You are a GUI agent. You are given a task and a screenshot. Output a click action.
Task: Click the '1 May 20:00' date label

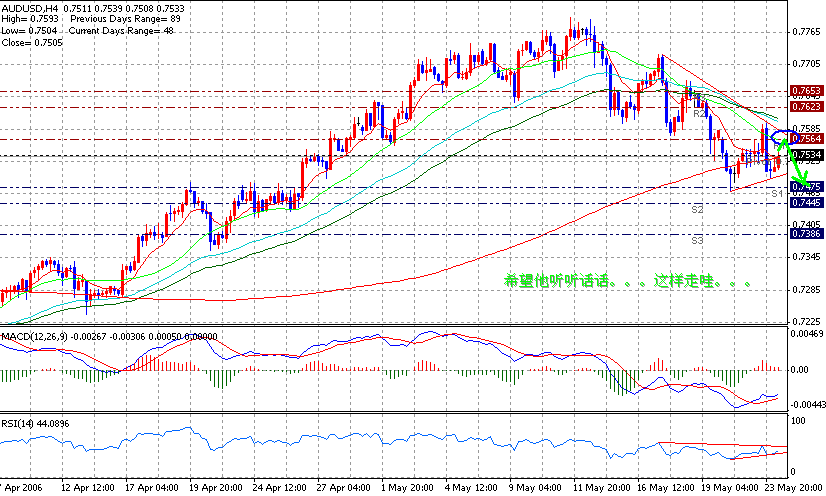pos(407,488)
